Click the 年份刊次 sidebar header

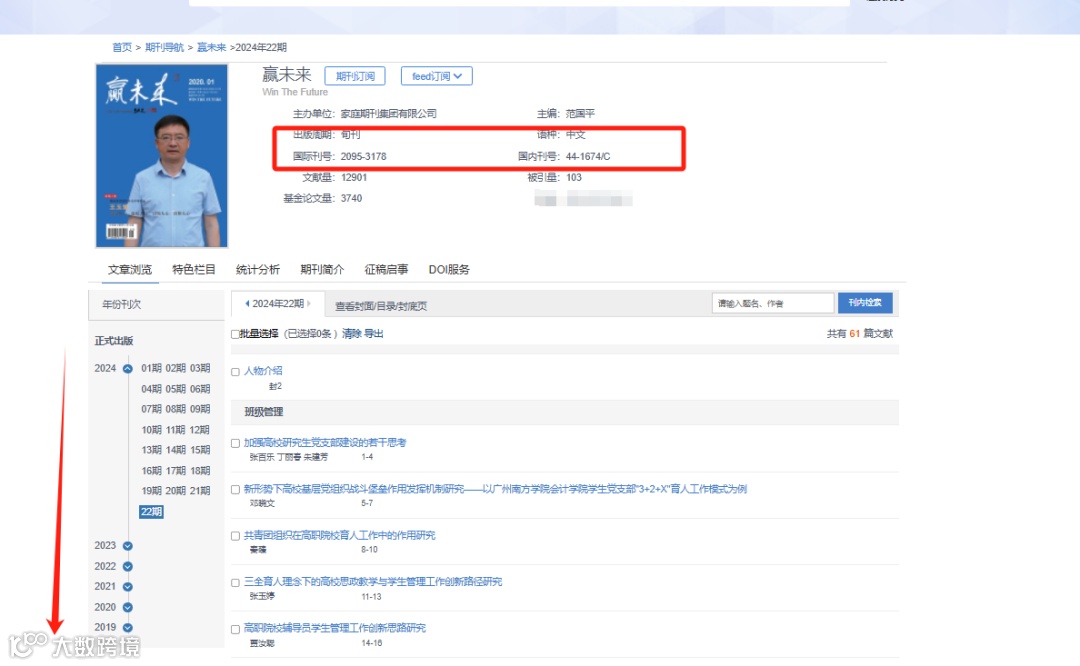click(x=121, y=304)
